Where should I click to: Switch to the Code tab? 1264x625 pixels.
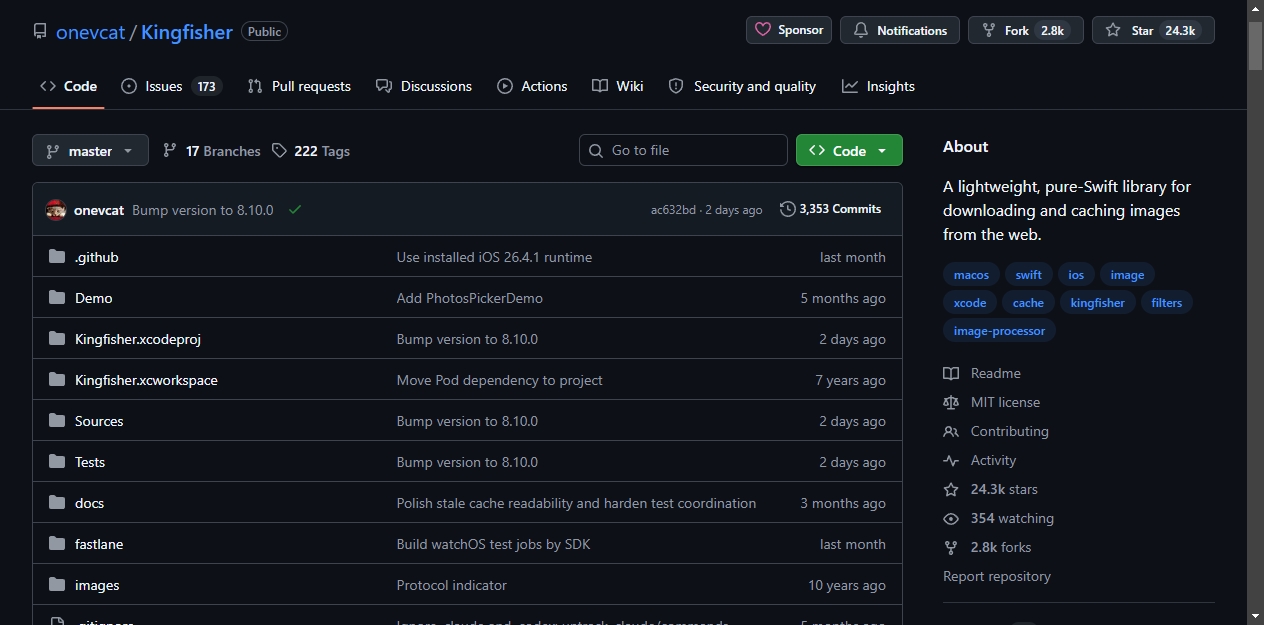click(68, 86)
